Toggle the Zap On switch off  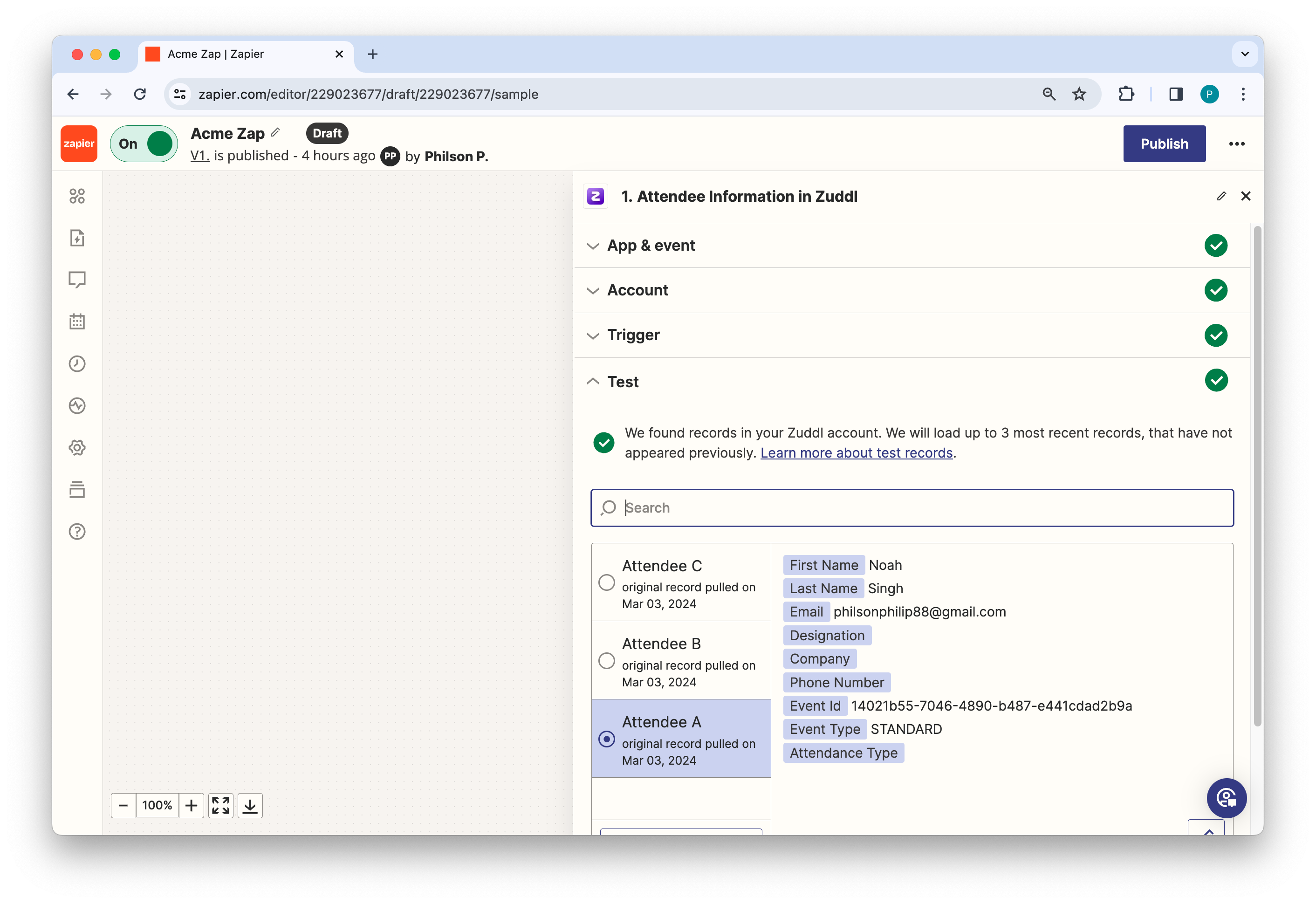(144, 144)
